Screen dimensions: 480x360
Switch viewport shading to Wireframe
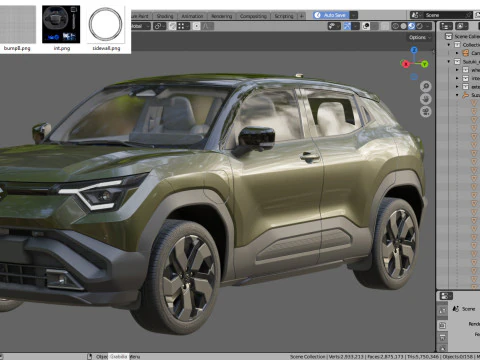pyautogui.click(x=395, y=26)
